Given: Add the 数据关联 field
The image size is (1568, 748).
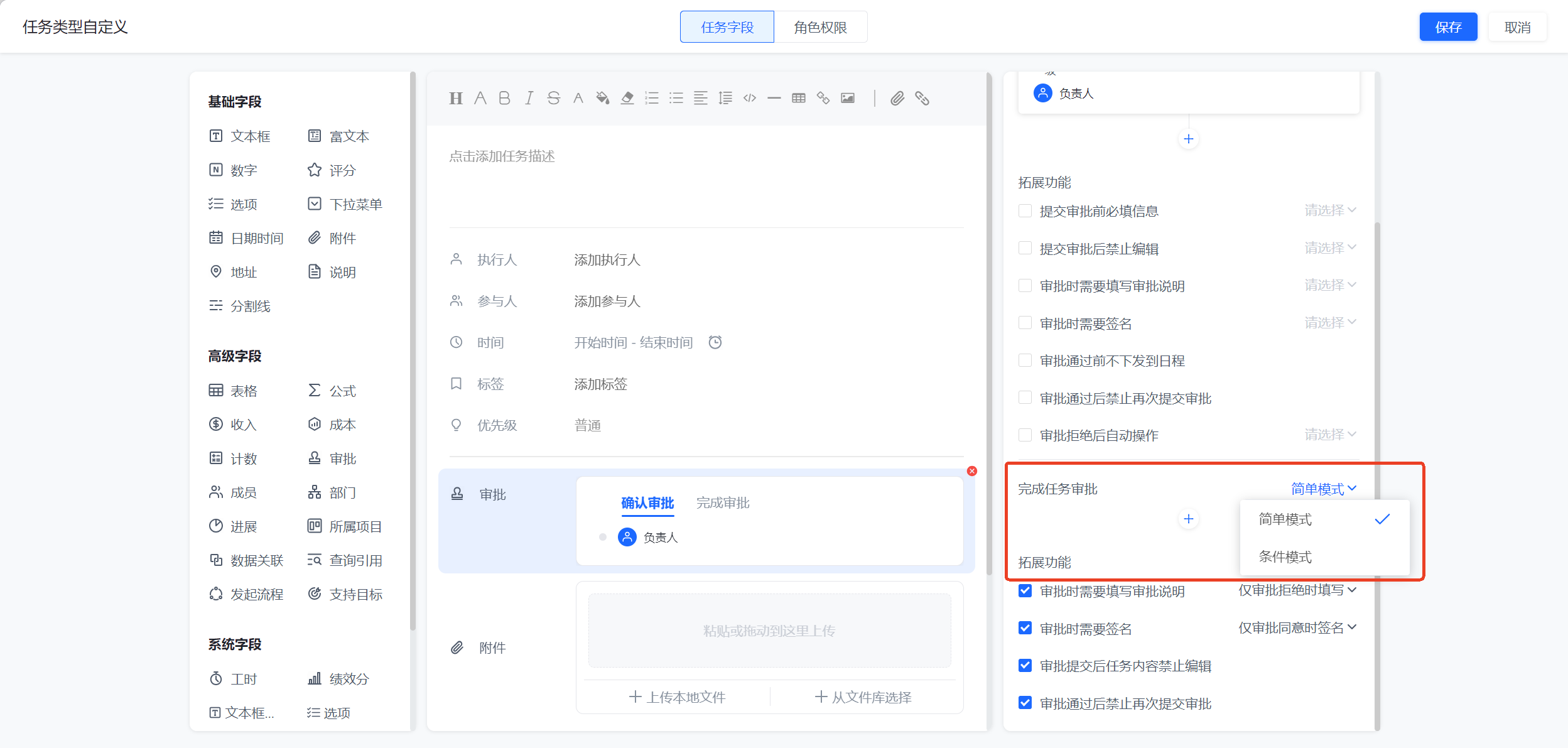Looking at the screenshot, I should (x=246, y=560).
